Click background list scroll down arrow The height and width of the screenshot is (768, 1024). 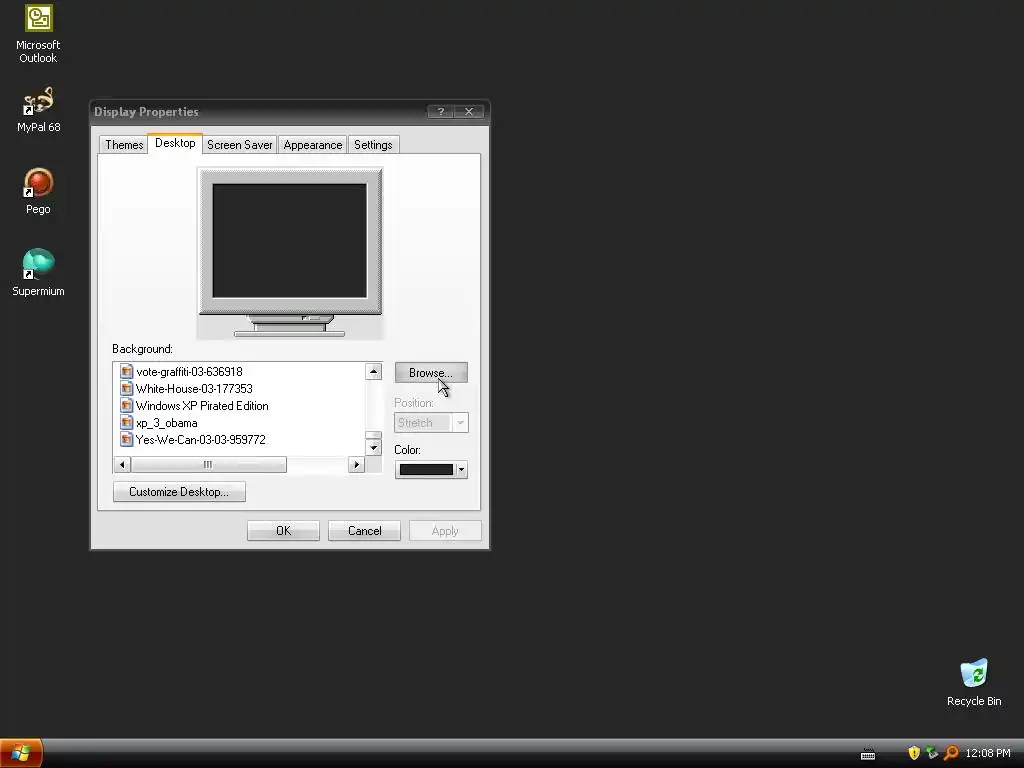[x=374, y=447]
